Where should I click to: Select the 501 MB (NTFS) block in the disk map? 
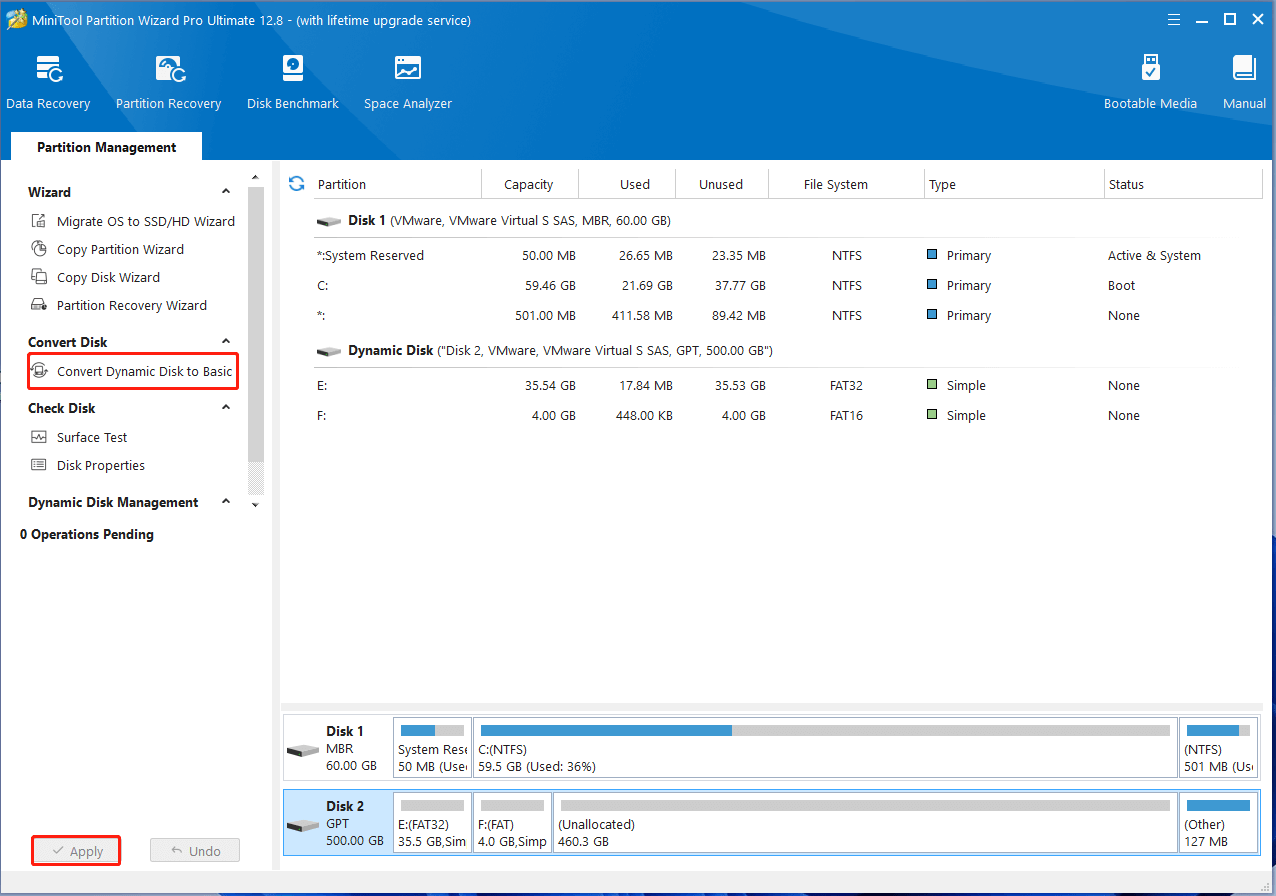1218,747
